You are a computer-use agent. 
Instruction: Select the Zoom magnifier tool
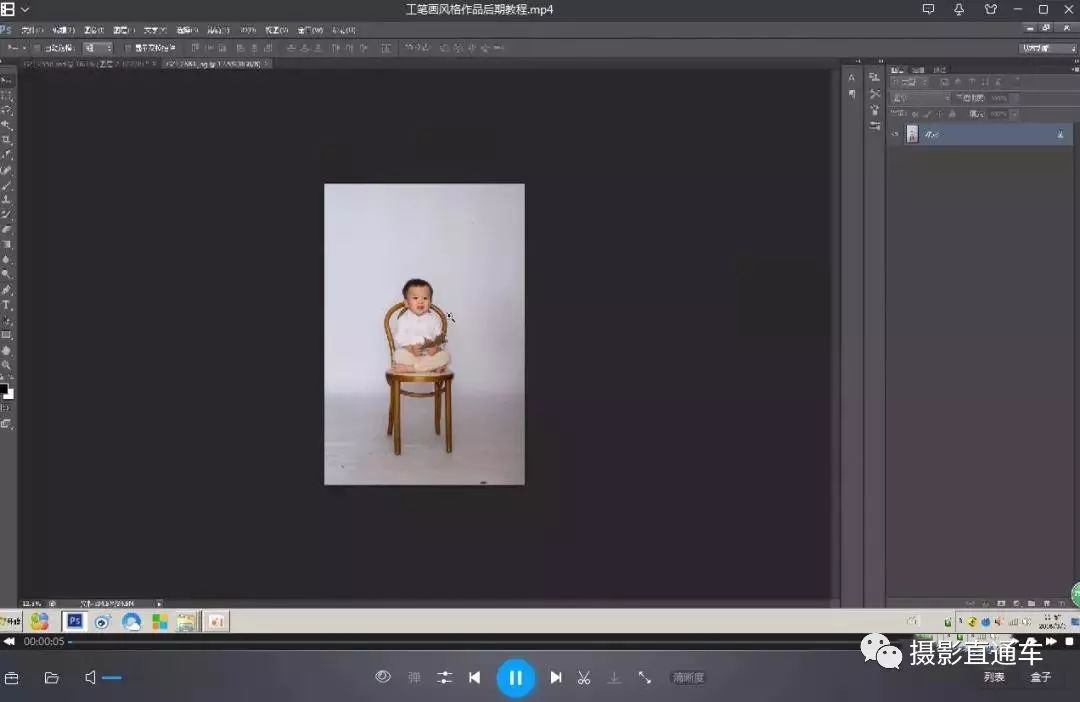coord(7,366)
